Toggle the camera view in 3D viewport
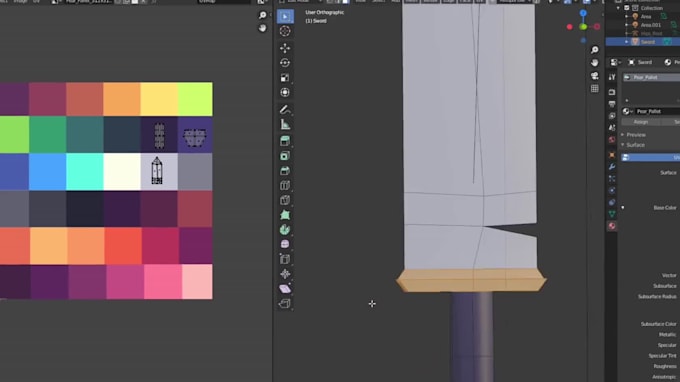The height and width of the screenshot is (382, 680). click(x=595, y=76)
